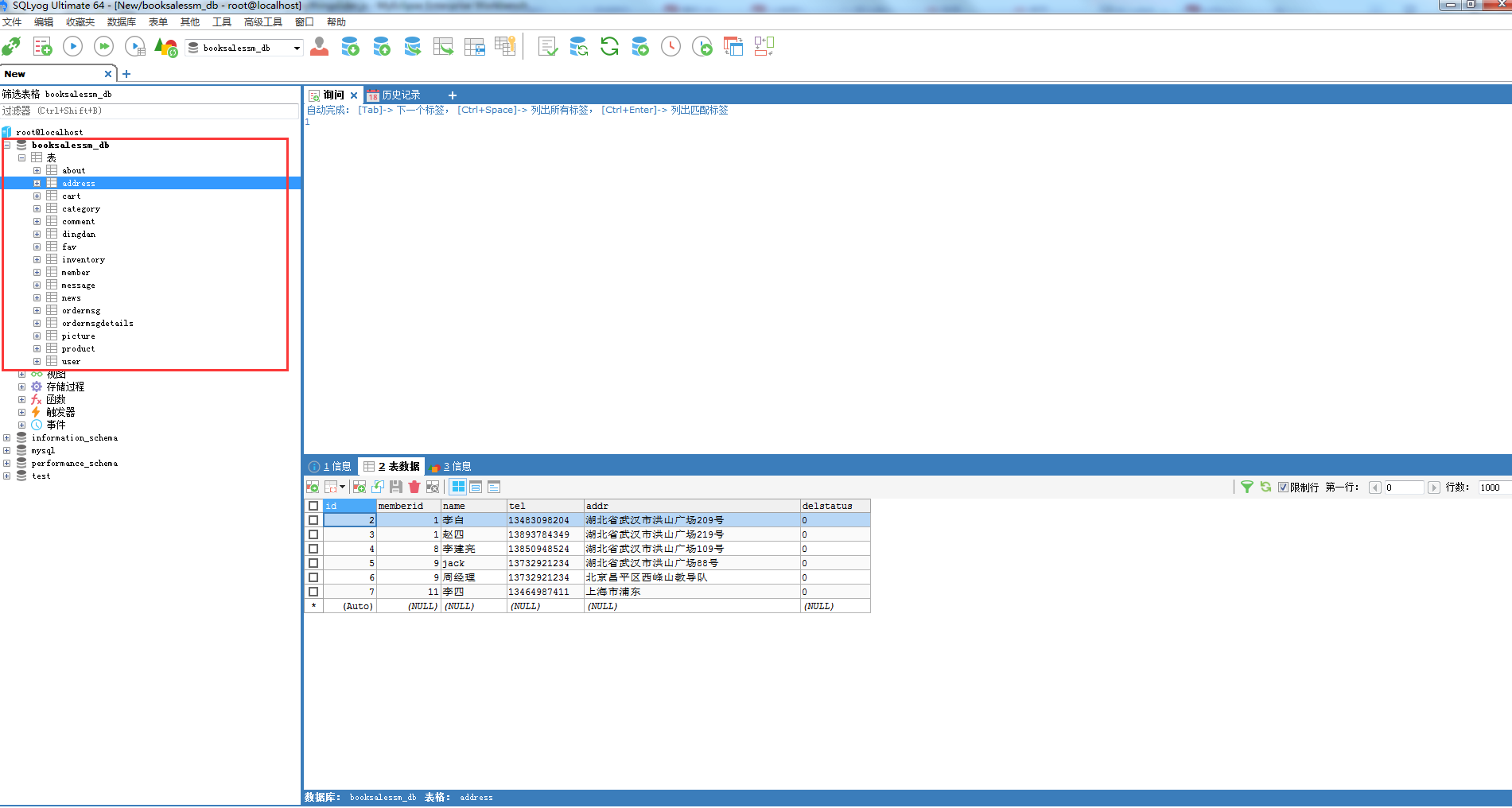Viewport: 1512px width, 808px height.
Task: Switch to grid view icon
Action: [x=458, y=487]
